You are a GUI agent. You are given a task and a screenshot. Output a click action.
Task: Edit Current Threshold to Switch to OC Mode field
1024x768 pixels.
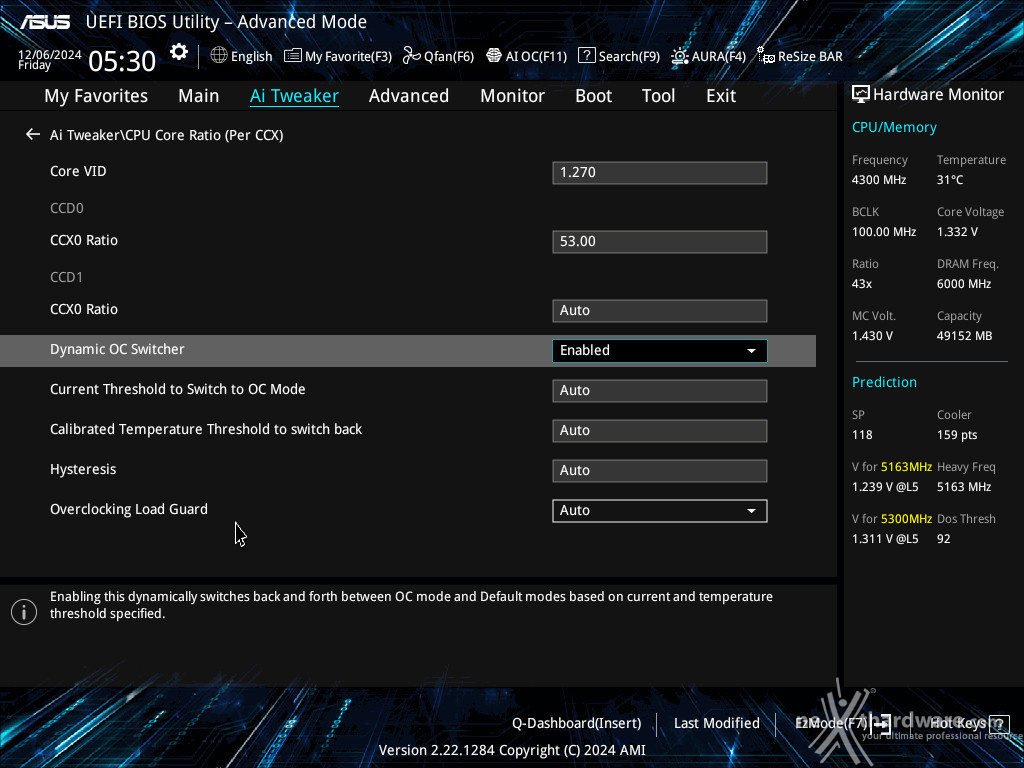click(660, 391)
